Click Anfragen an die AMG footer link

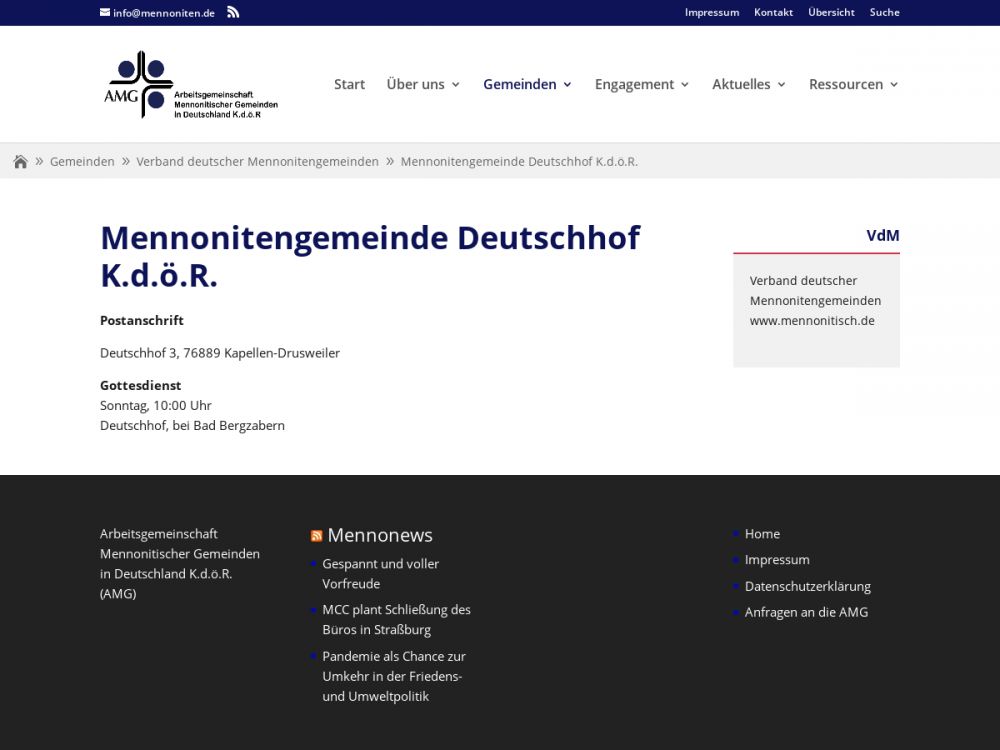point(806,612)
